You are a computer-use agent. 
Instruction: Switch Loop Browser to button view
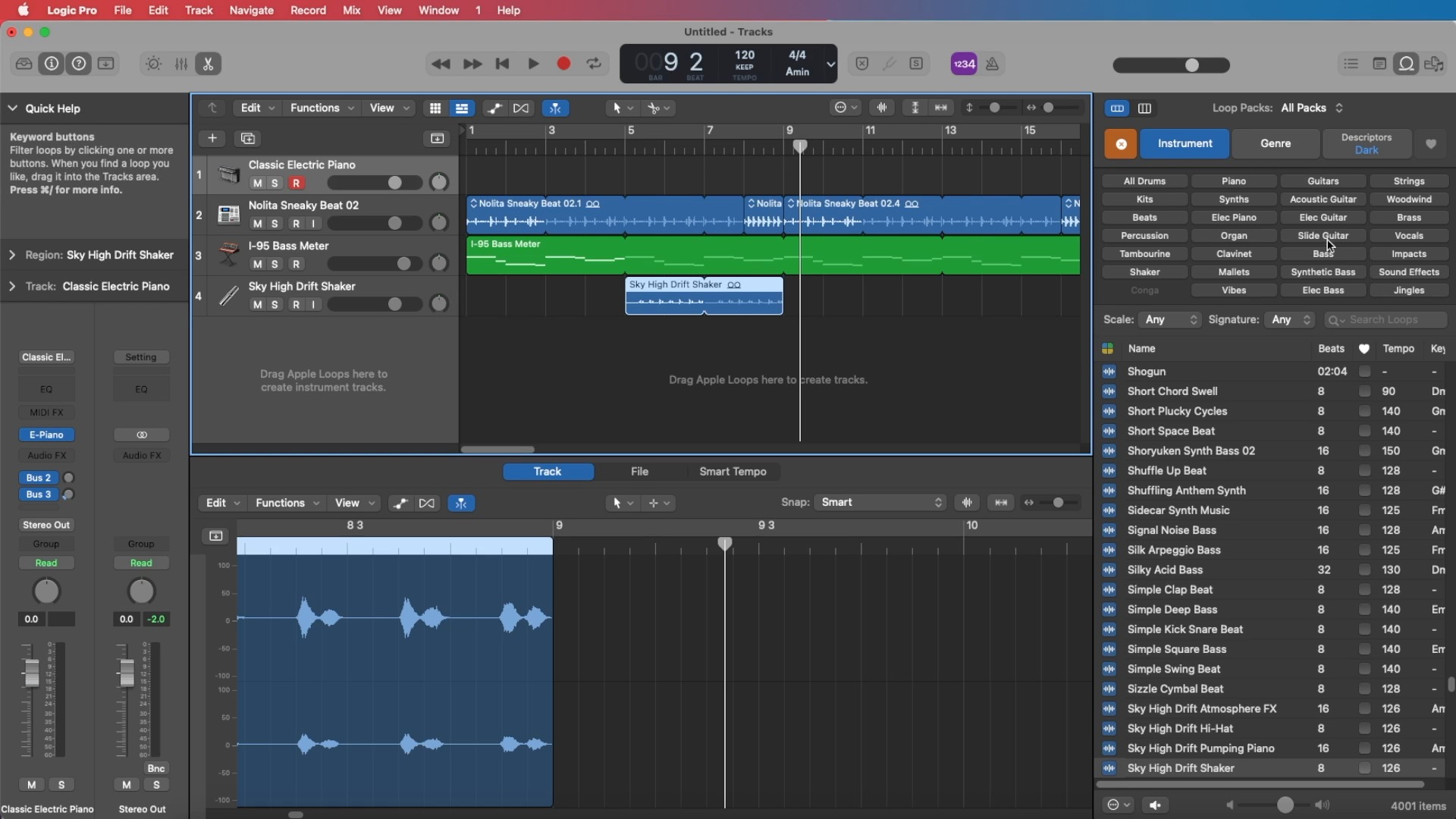pyautogui.click(x=1117, y=108)
